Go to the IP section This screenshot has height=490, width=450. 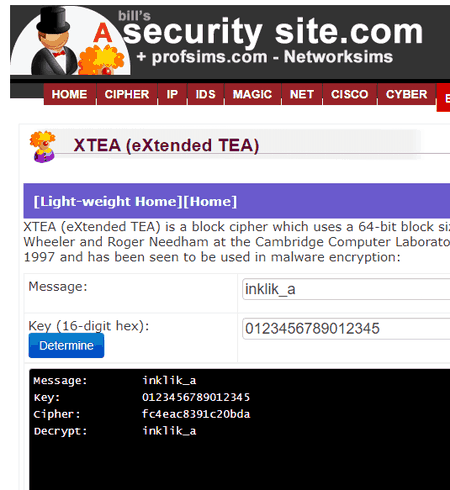click(172, 94)
